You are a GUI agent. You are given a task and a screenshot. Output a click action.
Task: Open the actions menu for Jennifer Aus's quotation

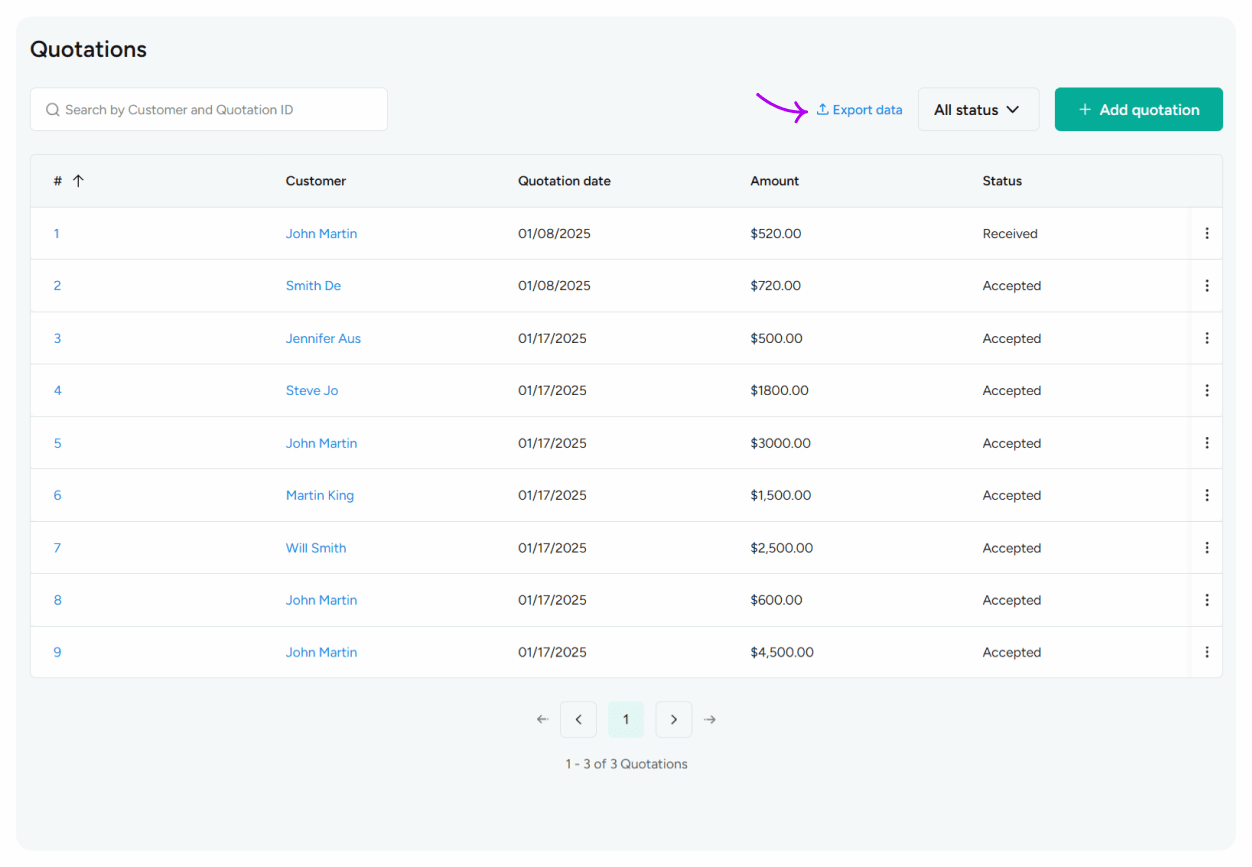[x=1207, y=338]
